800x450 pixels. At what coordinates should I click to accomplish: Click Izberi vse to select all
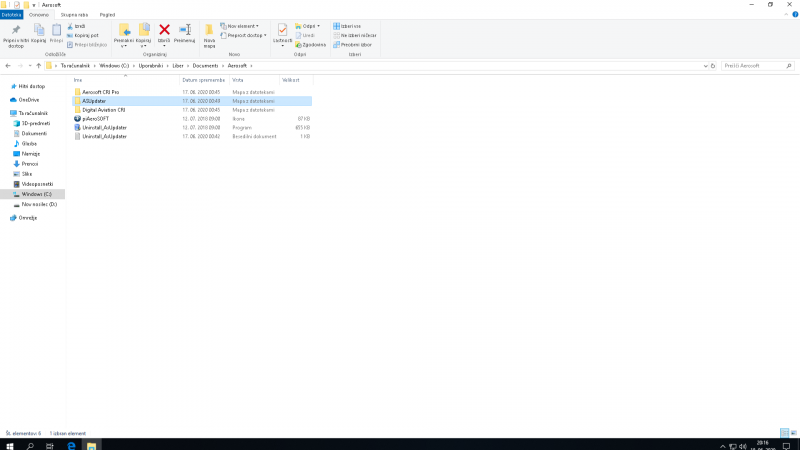[347, 26]
